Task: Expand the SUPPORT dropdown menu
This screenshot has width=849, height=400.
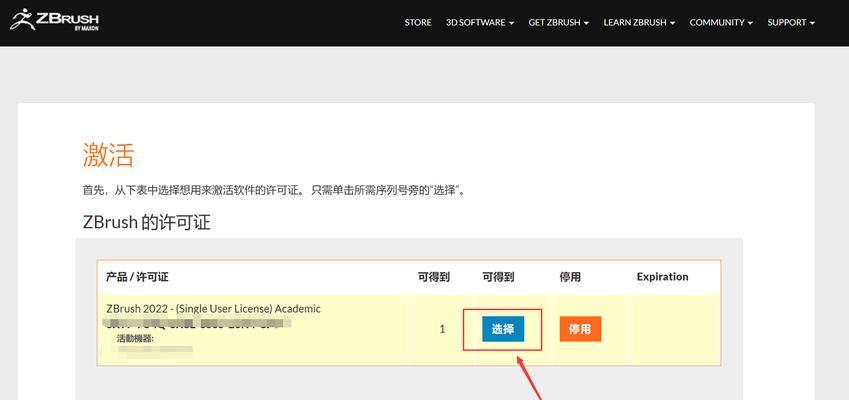Action: coord(791,23)
